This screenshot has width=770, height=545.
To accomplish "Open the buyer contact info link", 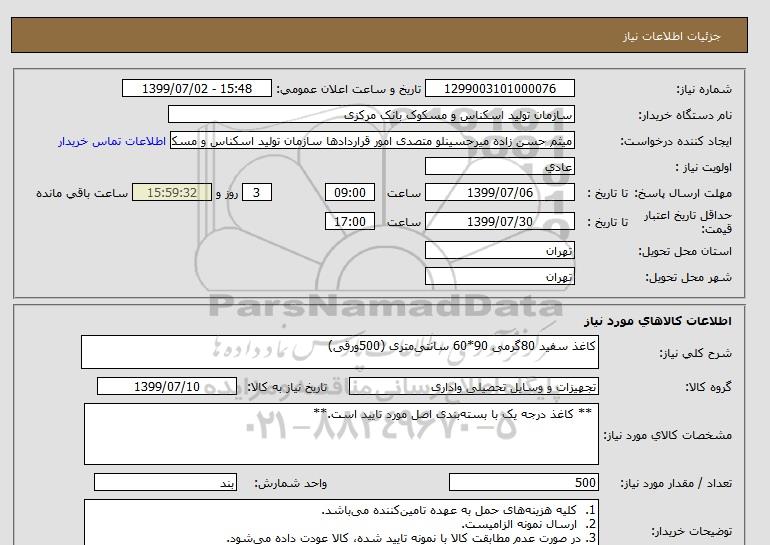I will click(x=112, y=141).
